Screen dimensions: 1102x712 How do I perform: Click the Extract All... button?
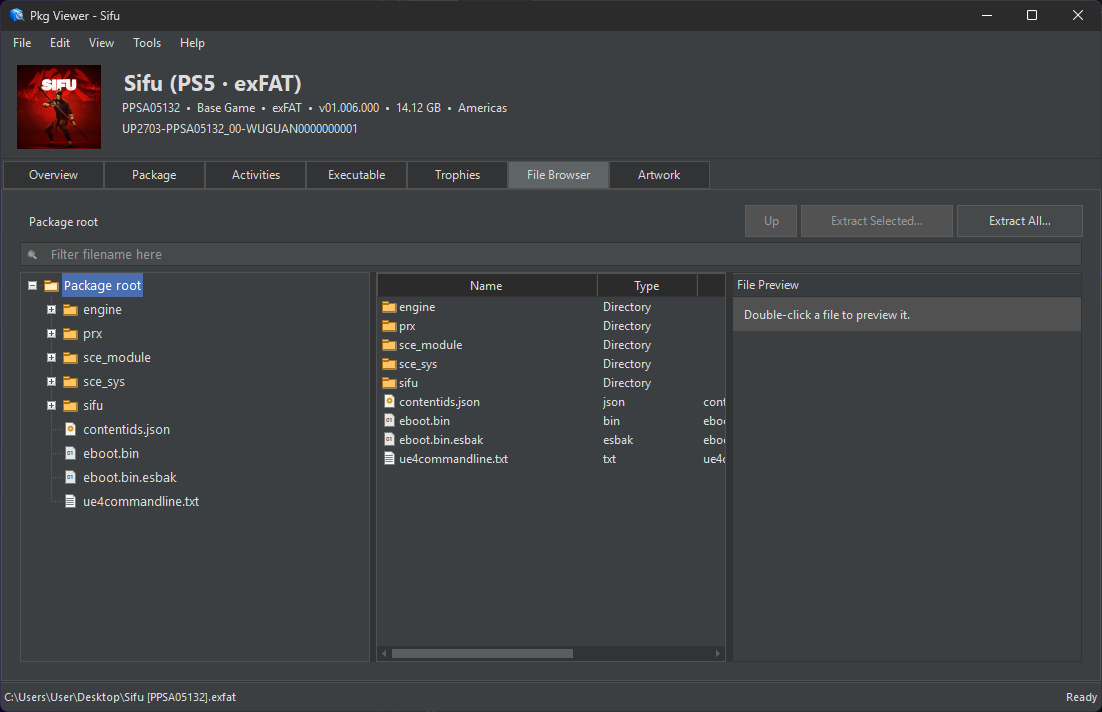pyautogui.click(x=1020, y=221)
